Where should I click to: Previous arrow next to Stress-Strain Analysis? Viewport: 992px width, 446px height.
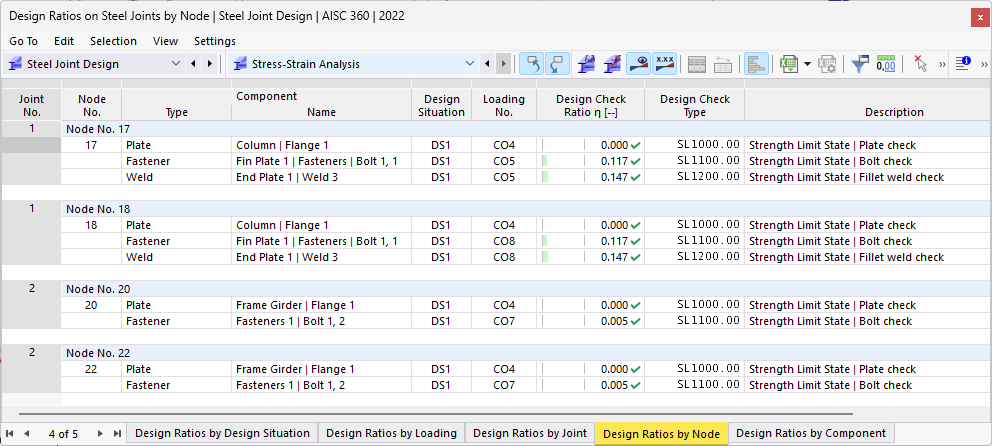487,64
